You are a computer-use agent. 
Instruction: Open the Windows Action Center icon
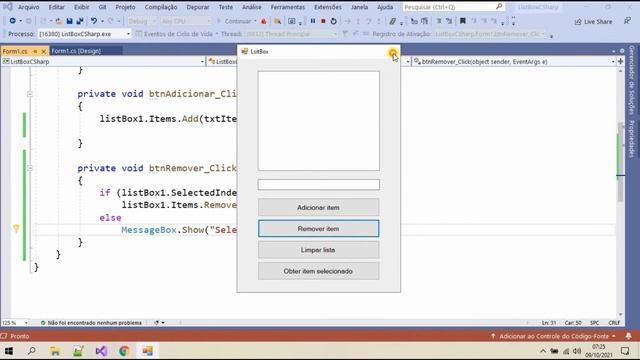coord(625,351)
